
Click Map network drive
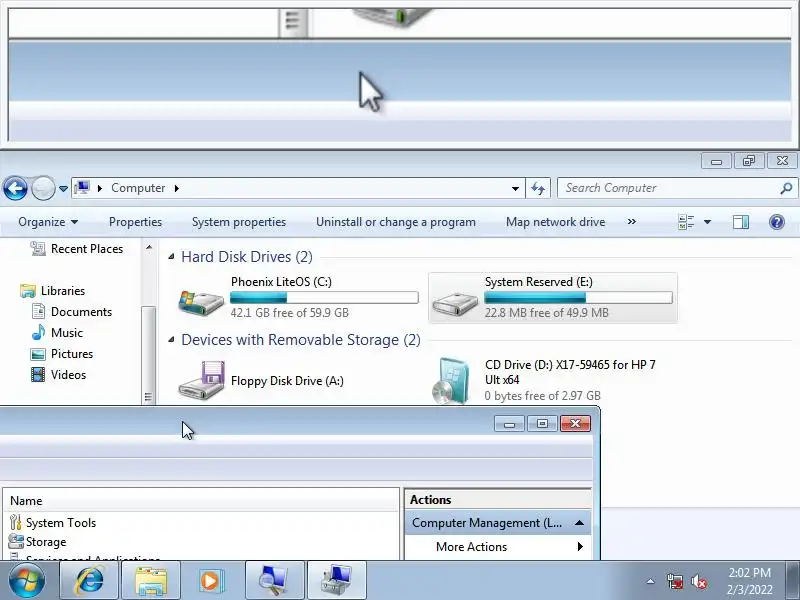555,222
